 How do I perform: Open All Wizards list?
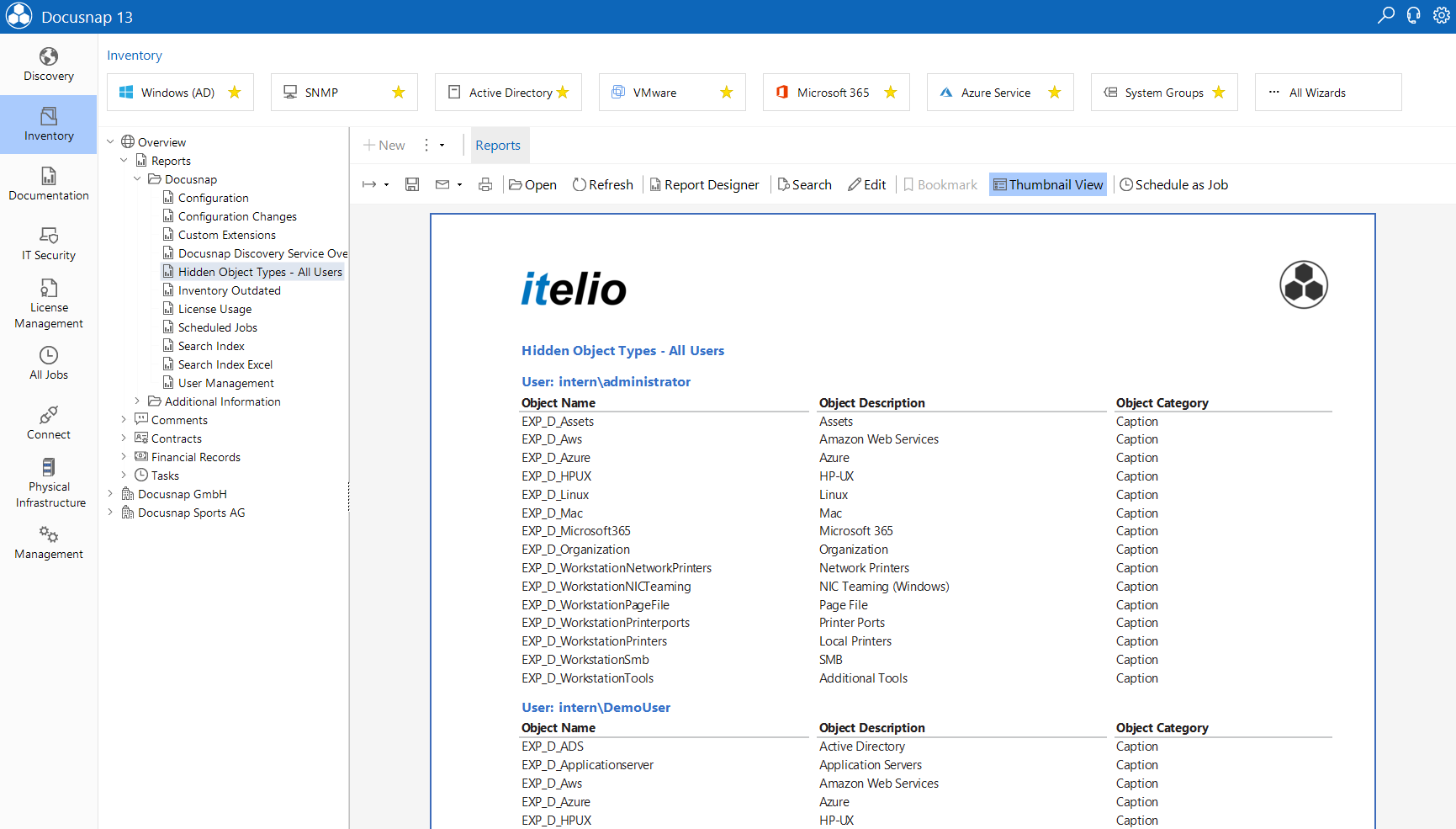click(1328, 93)
